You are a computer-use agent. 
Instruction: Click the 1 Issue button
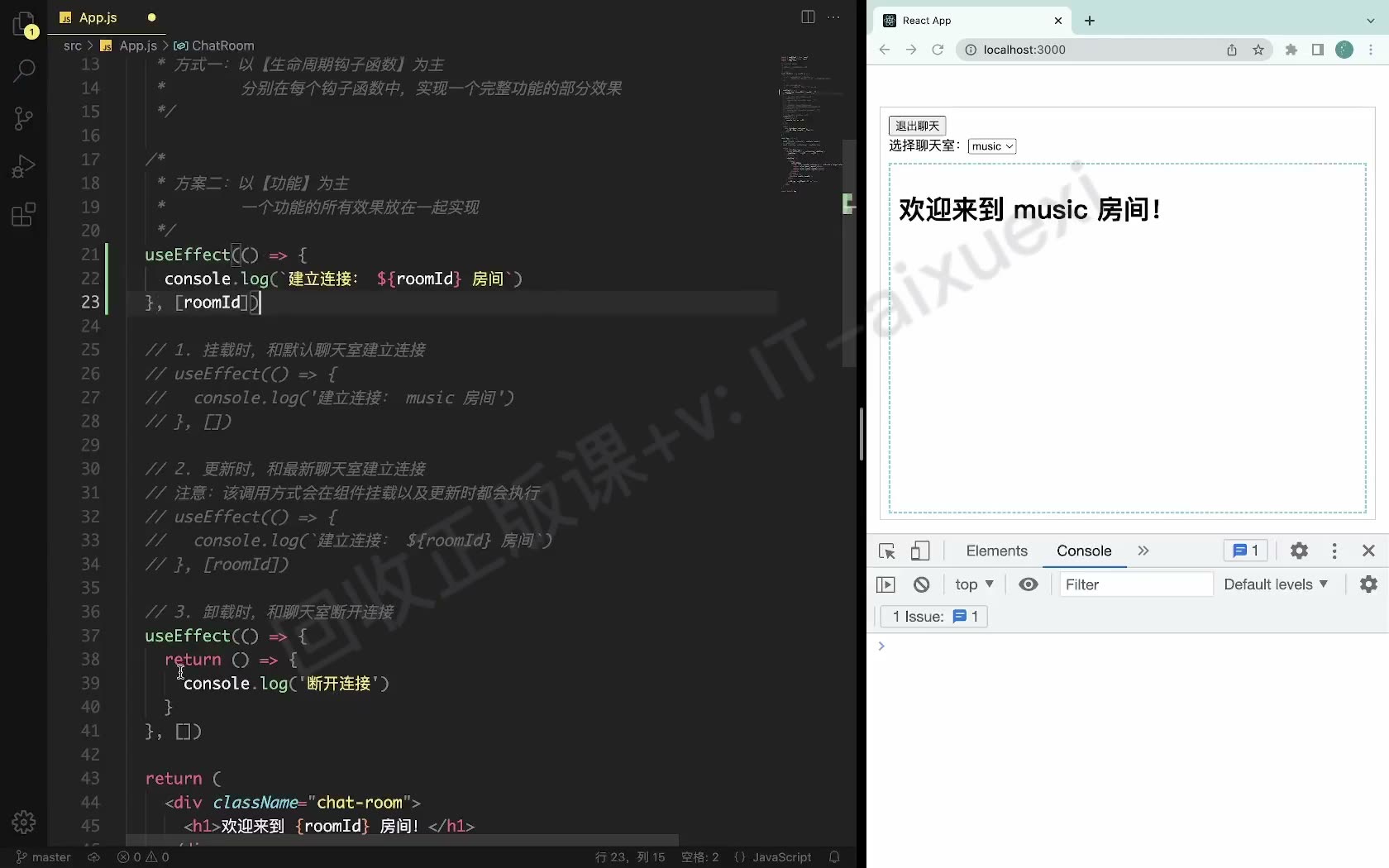(934, 617)
